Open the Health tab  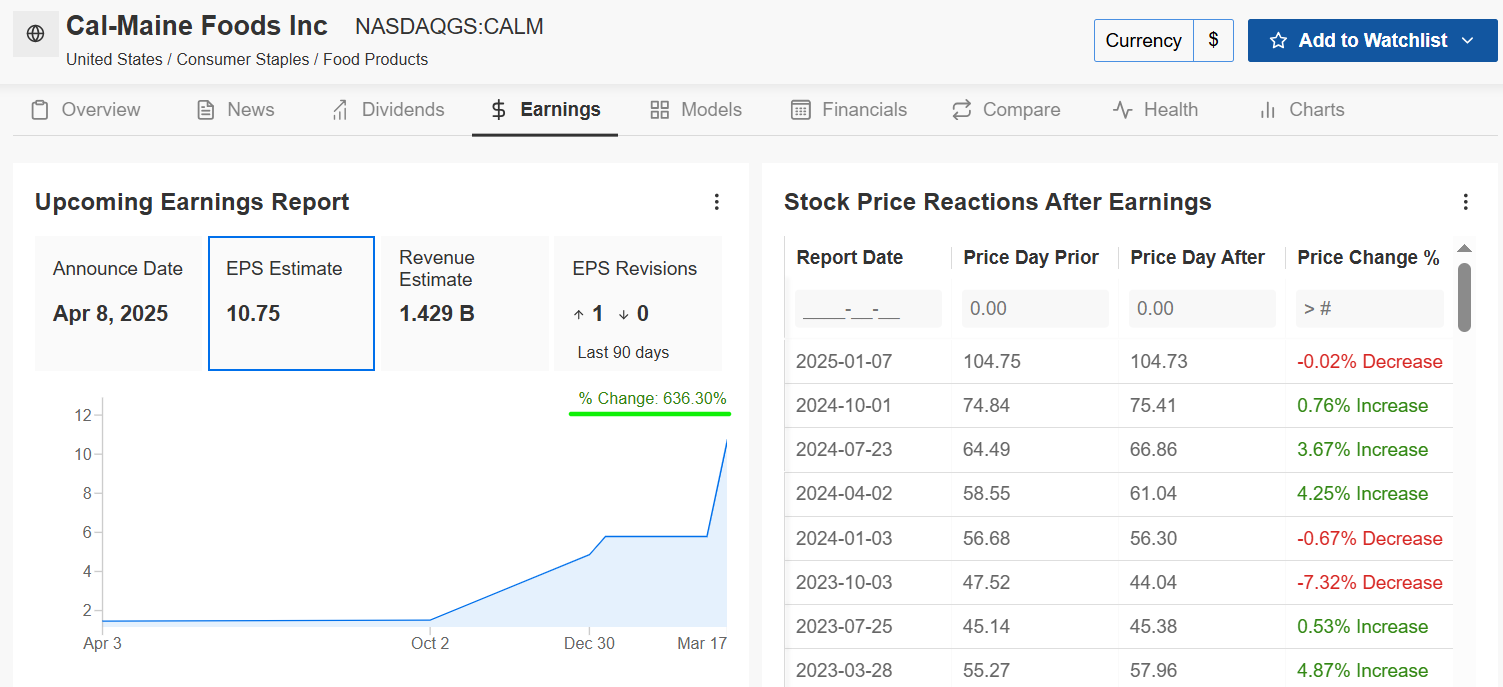pyautogui.click(x=1155, y=110)
